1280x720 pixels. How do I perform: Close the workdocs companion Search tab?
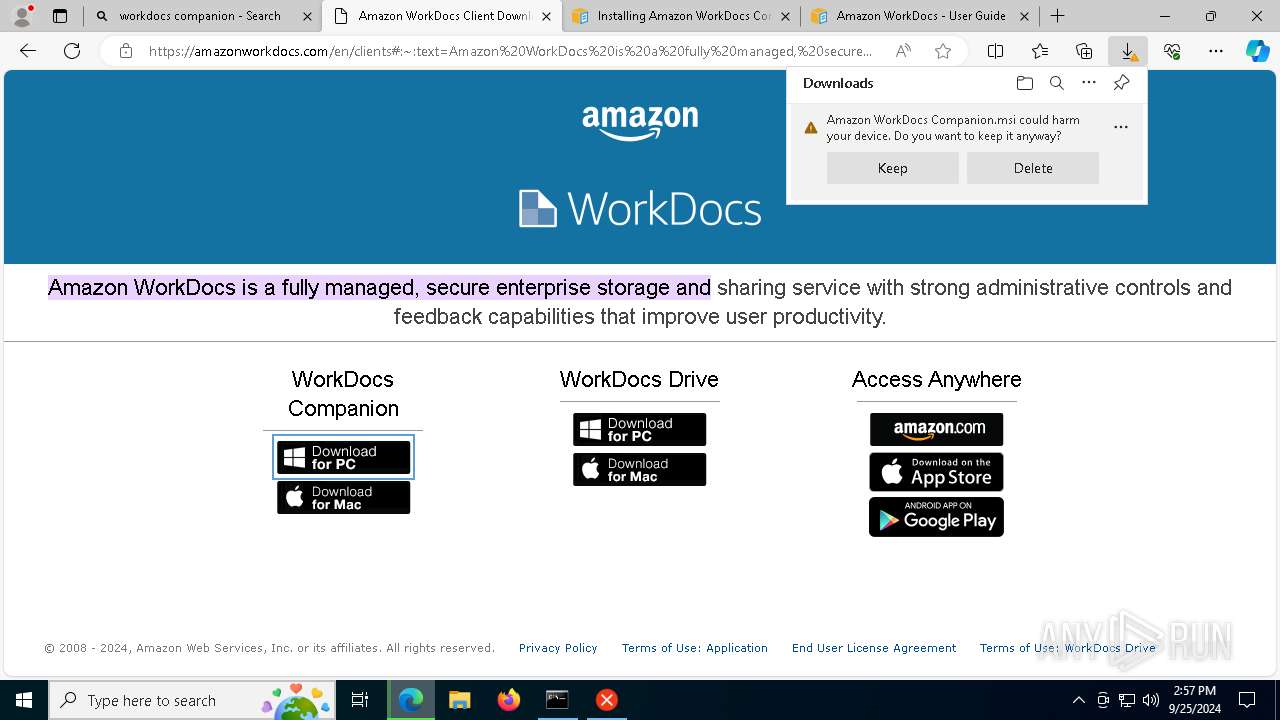point(306,16)
